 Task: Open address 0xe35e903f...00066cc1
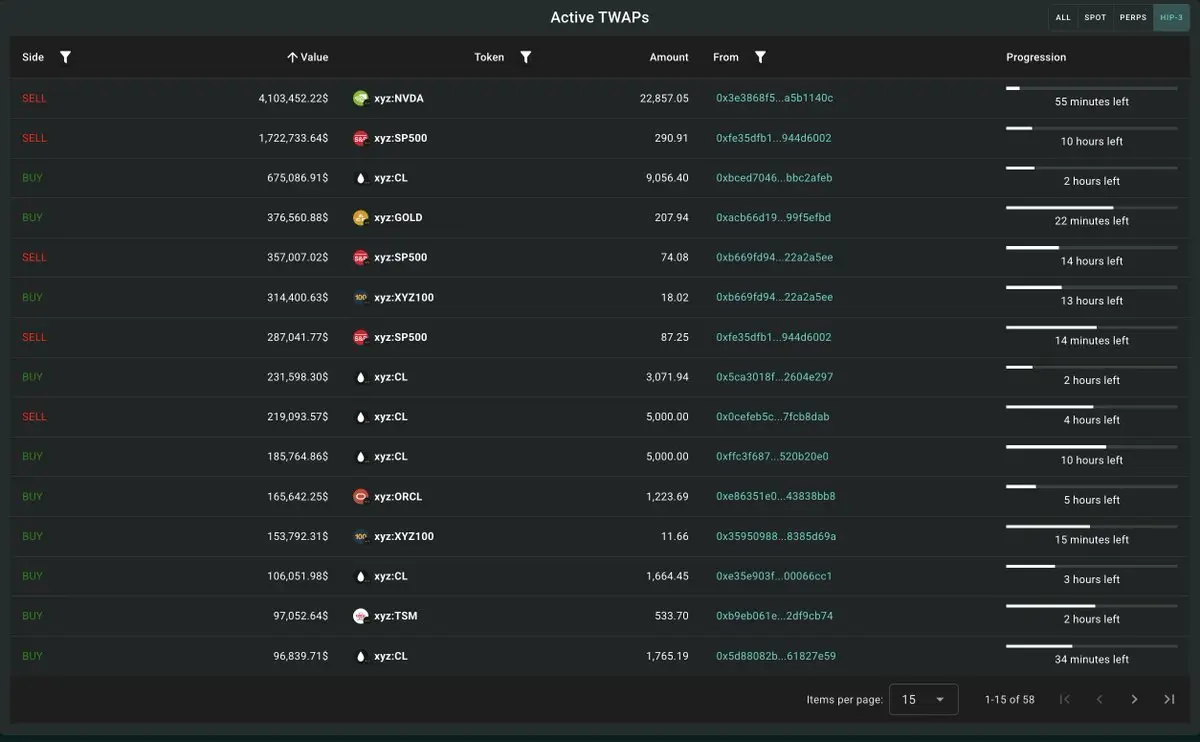coord(774,576)
